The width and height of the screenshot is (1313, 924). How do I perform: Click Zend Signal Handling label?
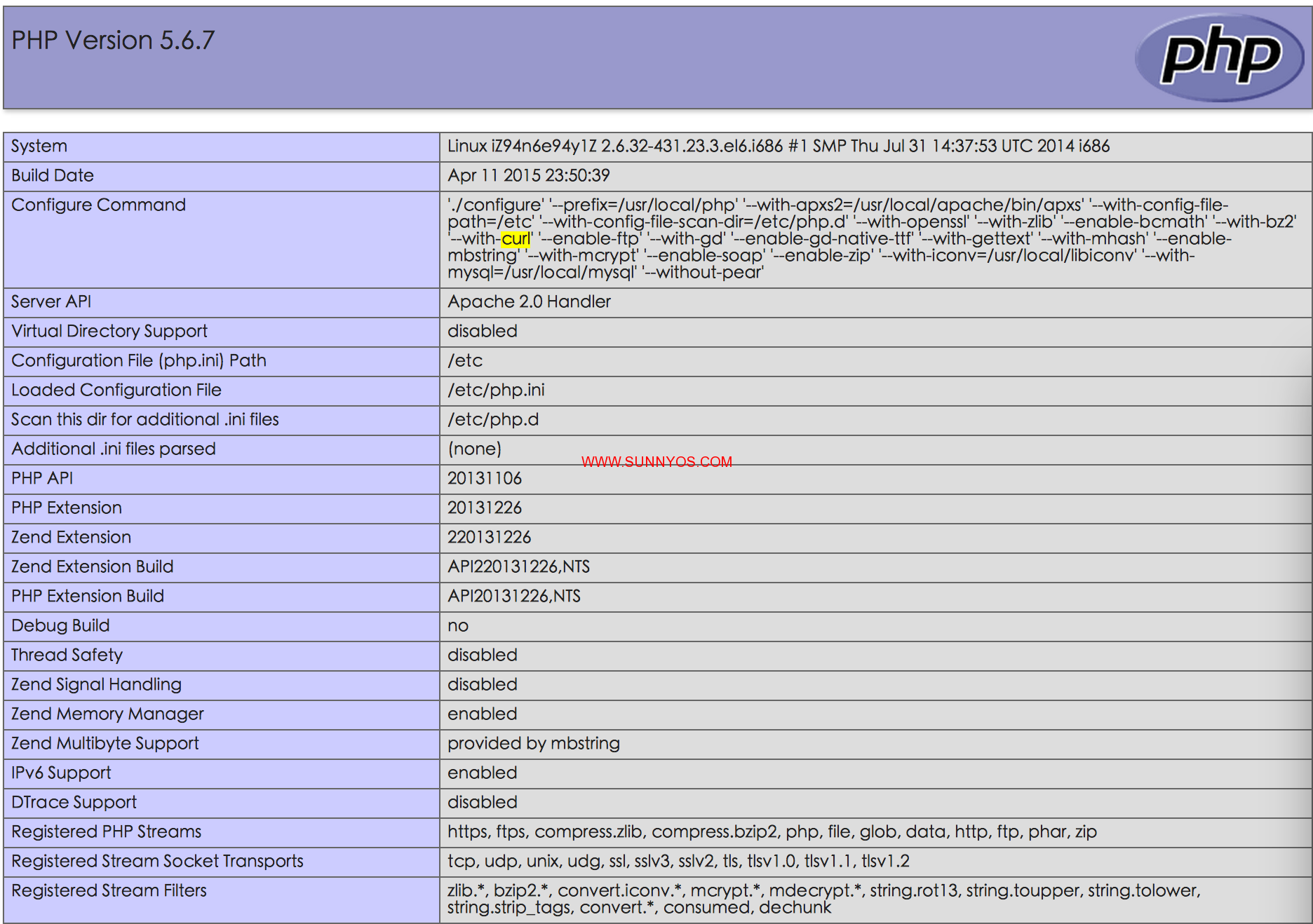[97, 685]
